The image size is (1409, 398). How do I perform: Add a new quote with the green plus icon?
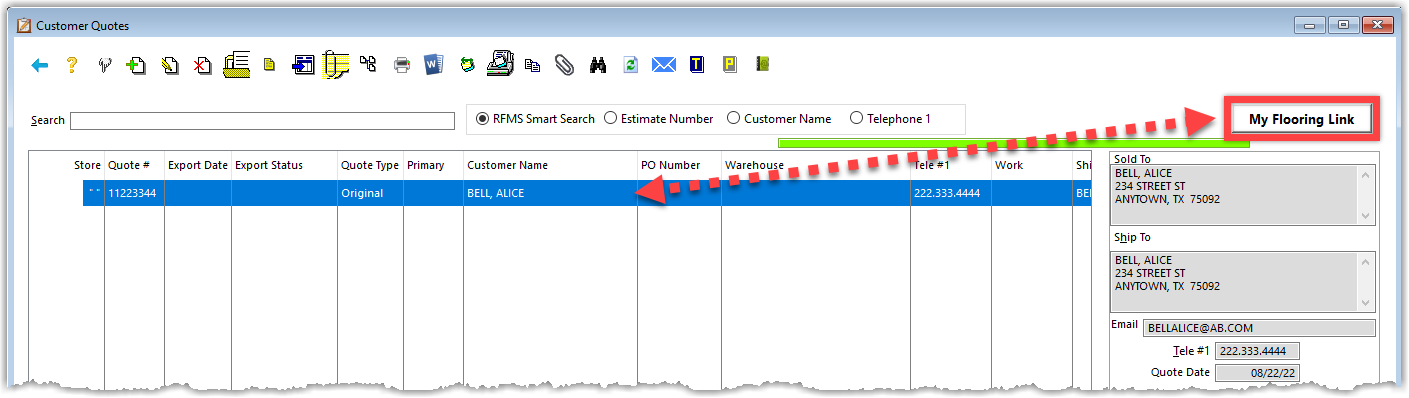click(136, 66)
